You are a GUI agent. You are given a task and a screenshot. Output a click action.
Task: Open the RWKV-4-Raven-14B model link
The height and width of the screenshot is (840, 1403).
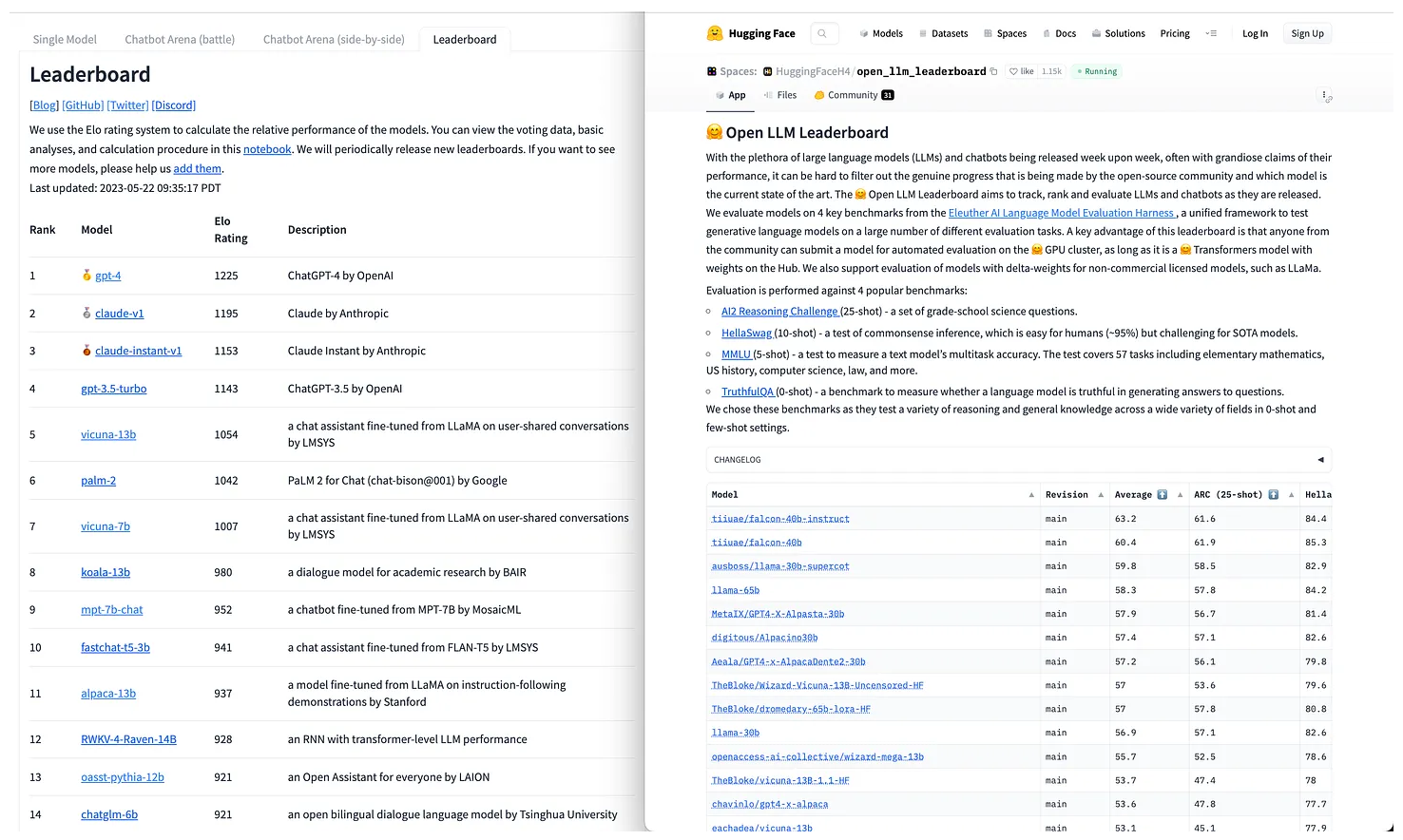(128, 739)
